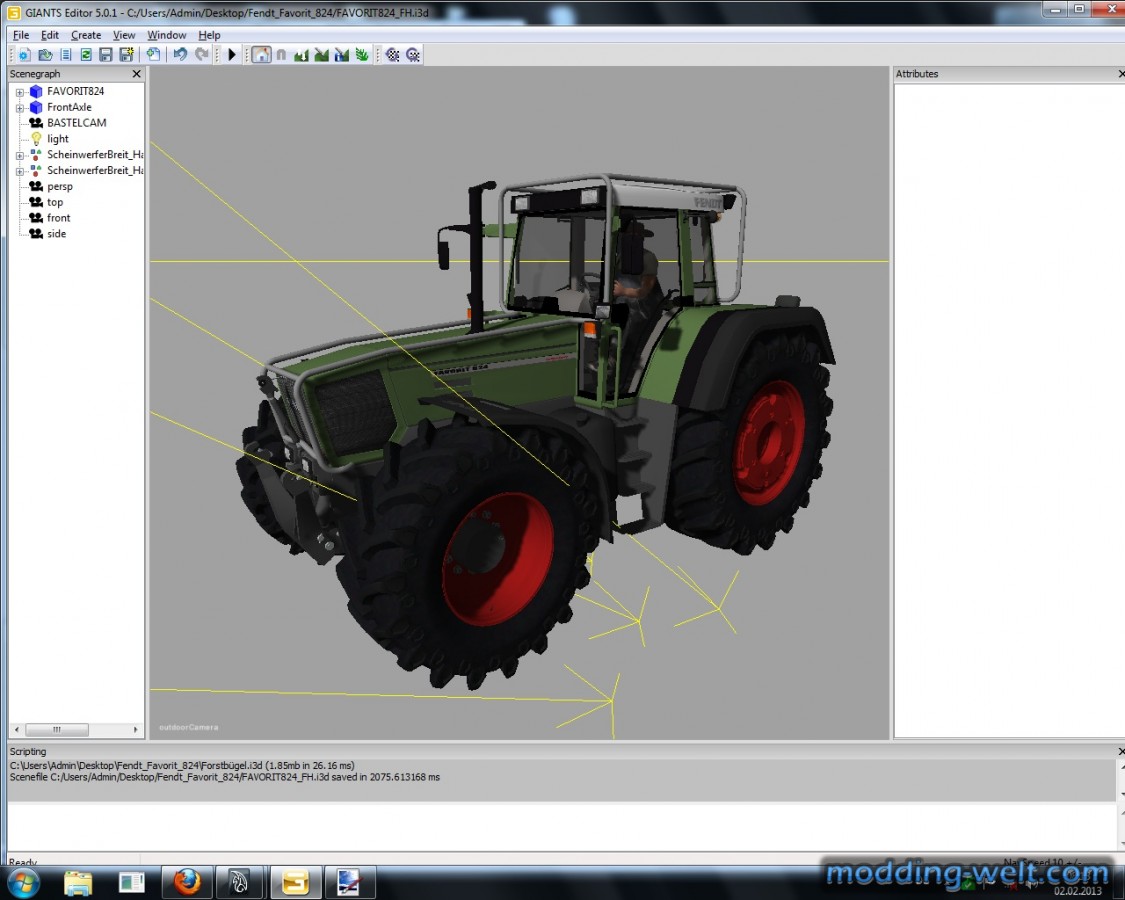1125x900 pixels.
Task: Open the Window menu
Action: click(166, 34)
